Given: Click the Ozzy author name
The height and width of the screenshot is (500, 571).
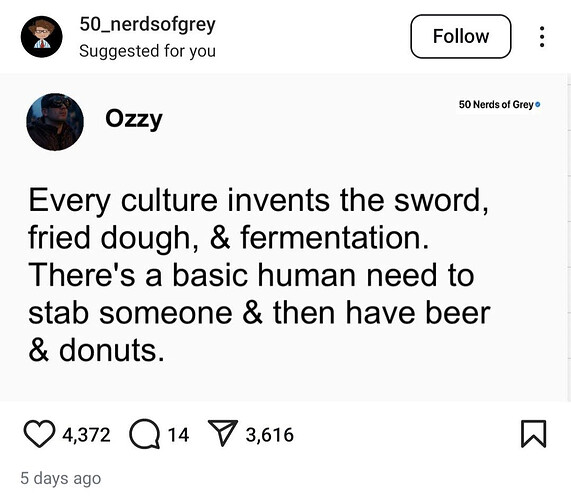Looking at the screenshot, I should click(x=134, y=119).
